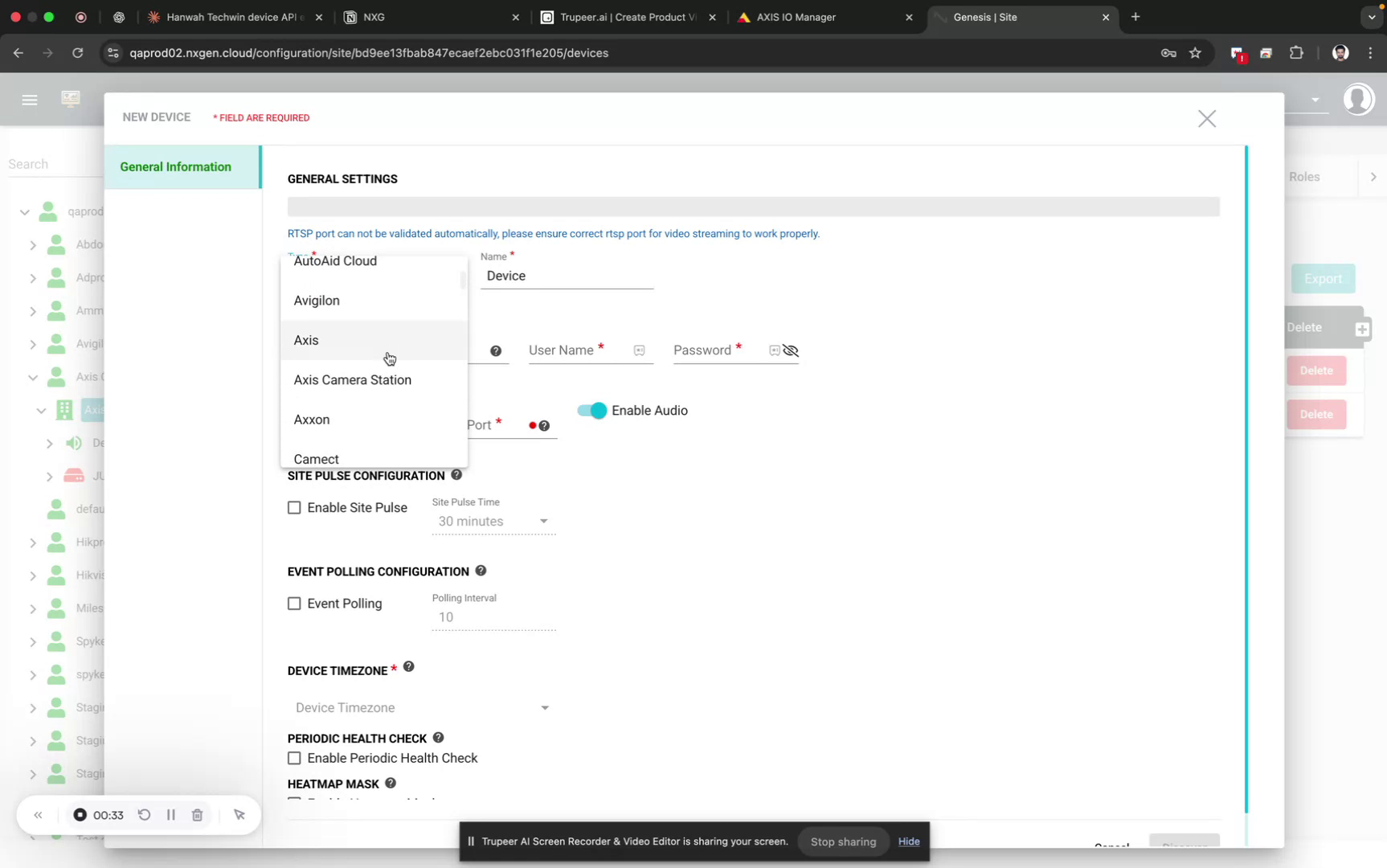Show the password using the eye icon
Viewport: 1387px width, 868px height.
pos(792,350)
